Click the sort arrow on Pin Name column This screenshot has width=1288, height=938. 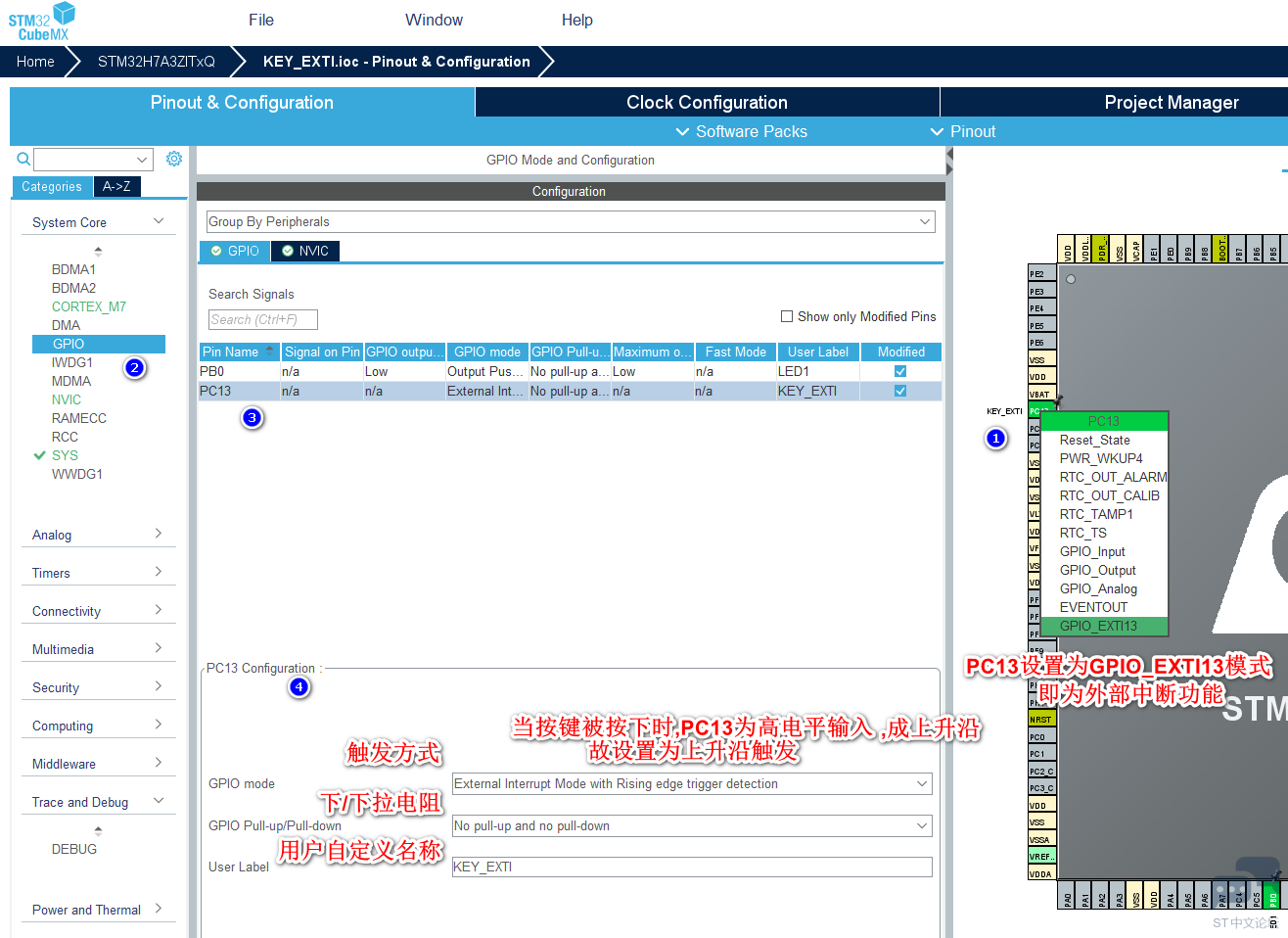270,351
